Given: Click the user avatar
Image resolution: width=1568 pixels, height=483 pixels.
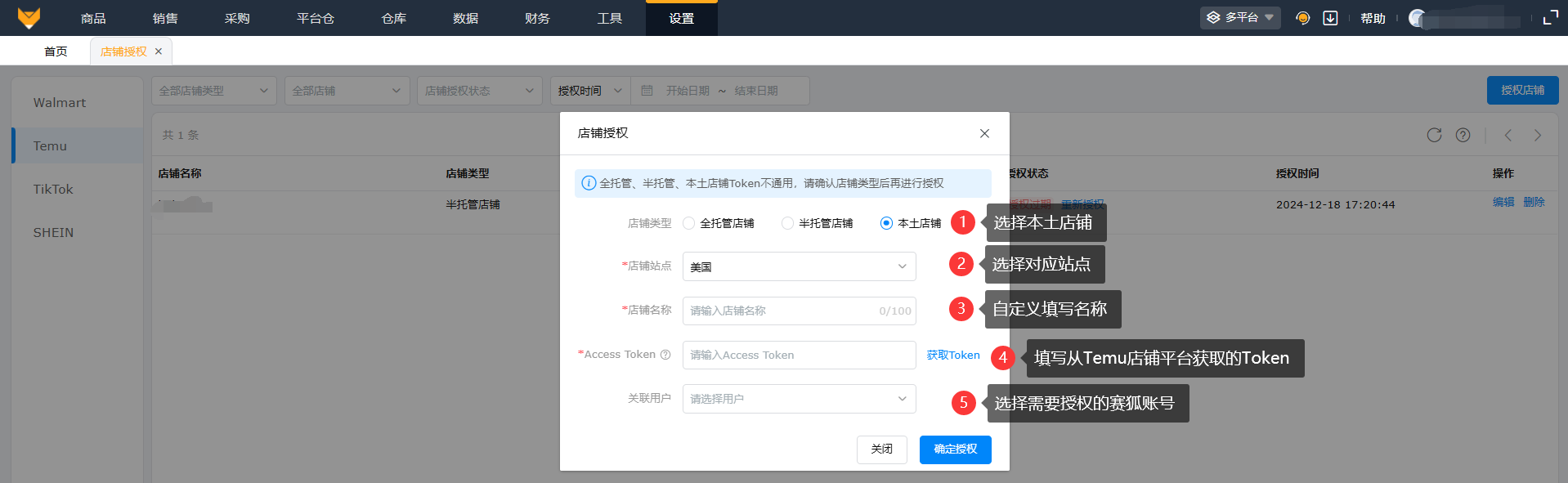Looking at the screenshot, I should pos(1418,18).
